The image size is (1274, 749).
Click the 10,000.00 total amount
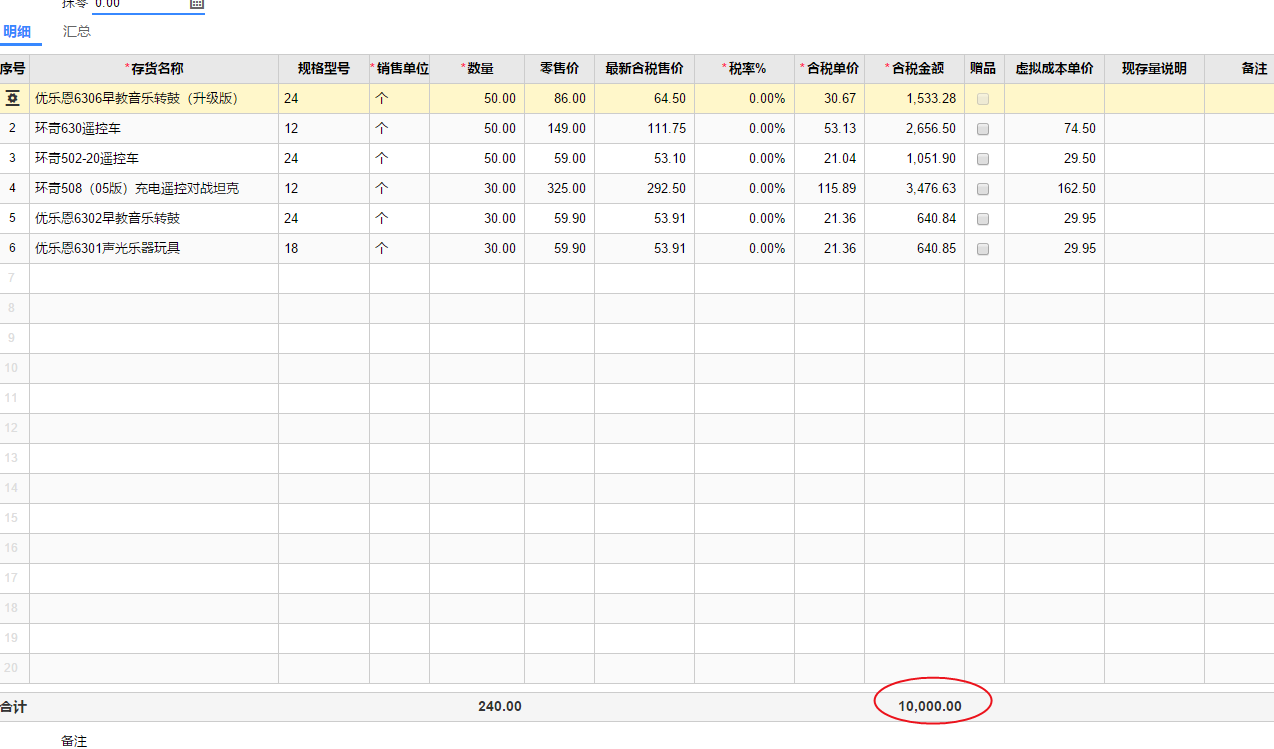[929, 706]
